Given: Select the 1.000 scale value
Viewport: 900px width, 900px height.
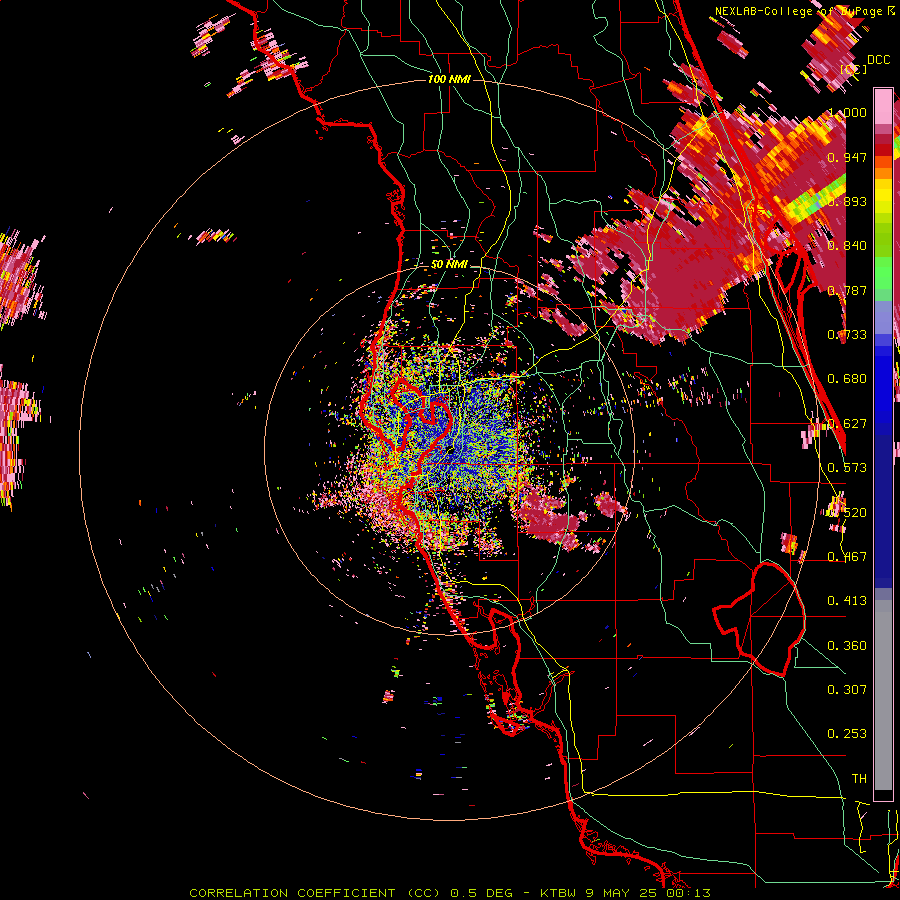Looking at the screenshot, I should (x=847, y=112).
